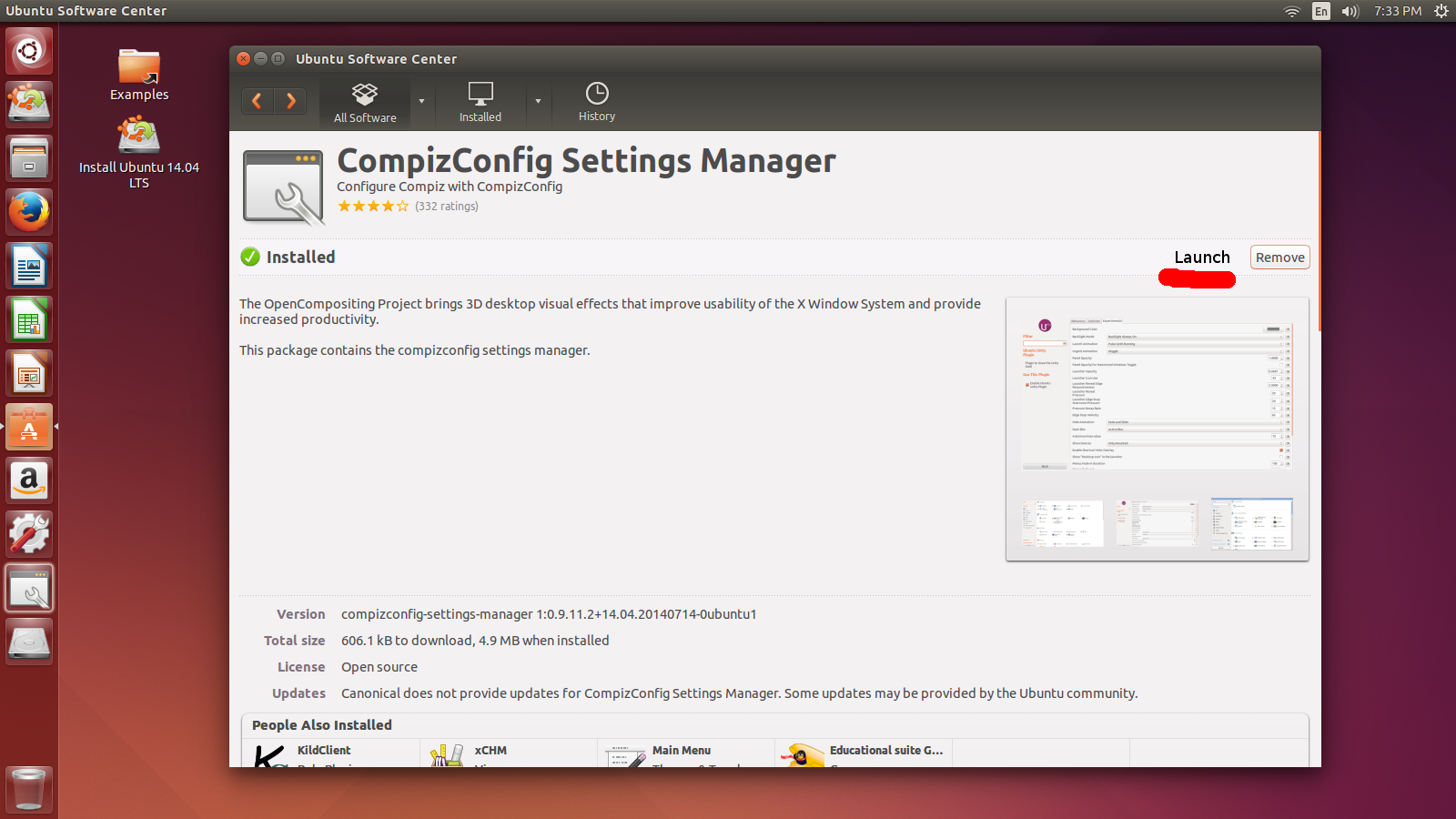The image size is (1456, 819).
Task: Go forward with the right arrow button
Action: (290, 101)
